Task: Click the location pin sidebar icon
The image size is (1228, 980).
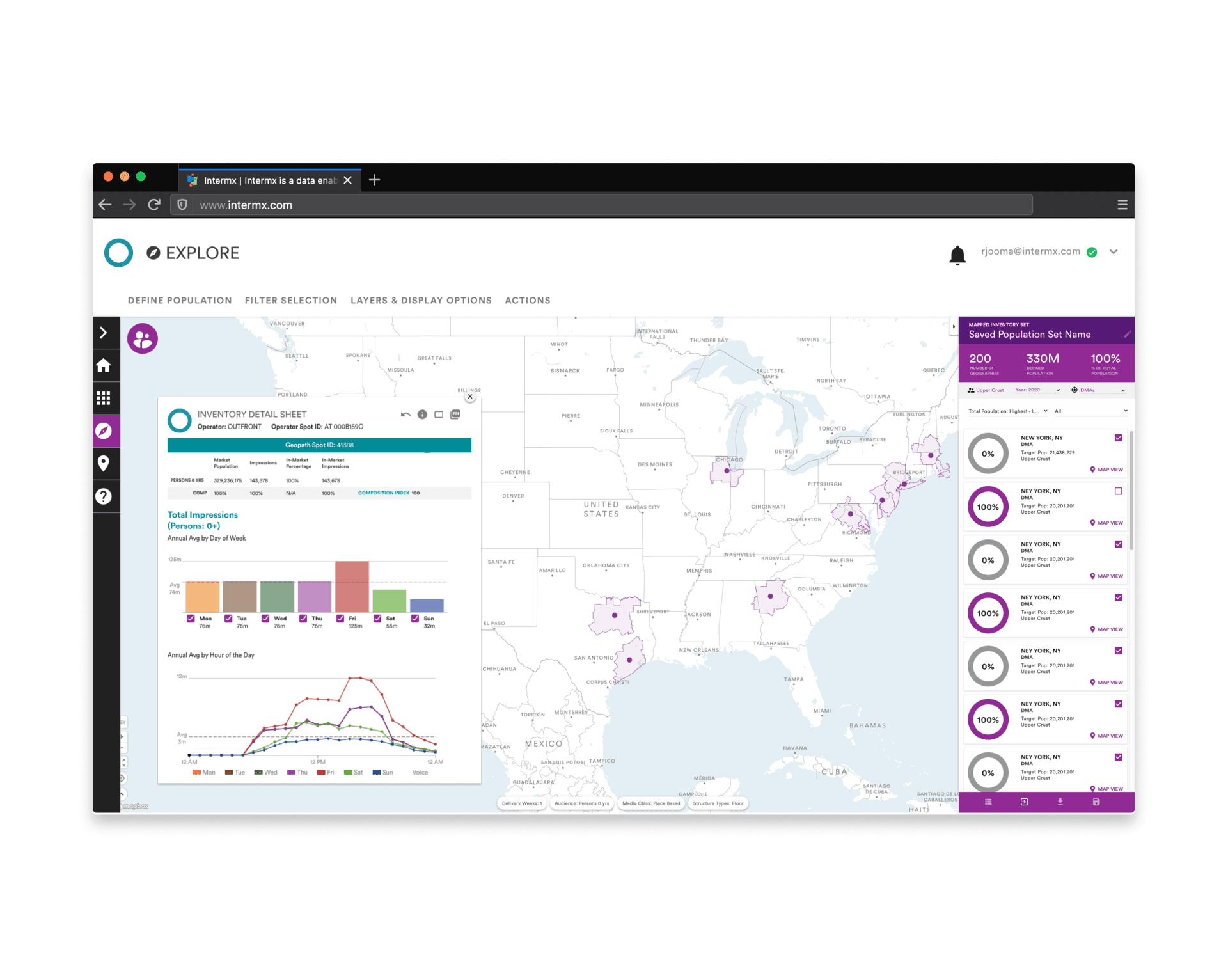Action: pyautogui.click(x=104, y=463)
